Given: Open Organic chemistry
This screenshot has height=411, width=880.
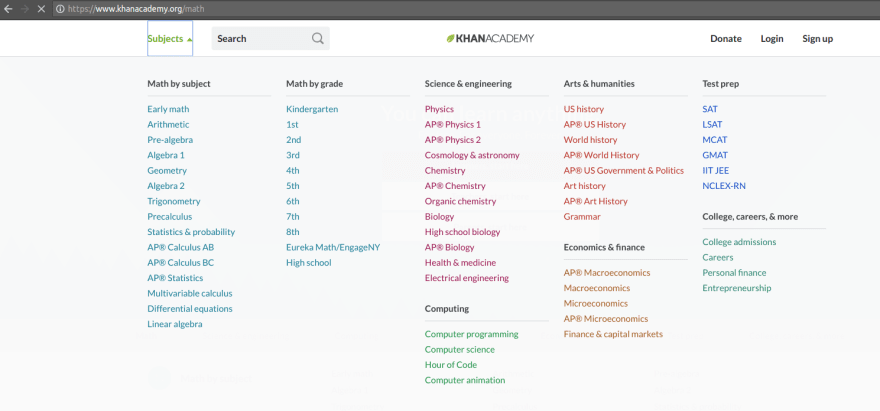Looking at the screenshot, I should (x=461, y=201).
